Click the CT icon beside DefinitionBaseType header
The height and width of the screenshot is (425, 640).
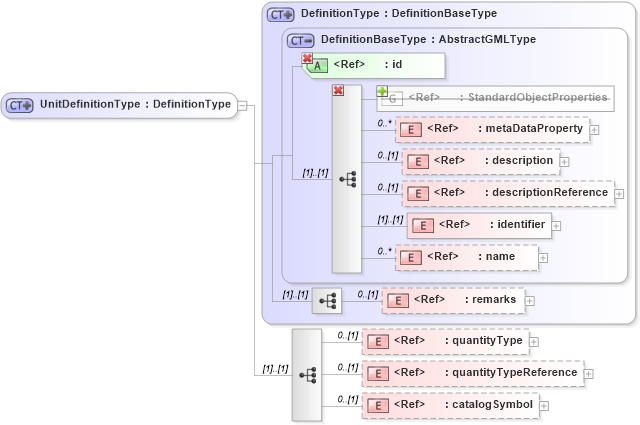pyautogui.click(x=300, y=41)
